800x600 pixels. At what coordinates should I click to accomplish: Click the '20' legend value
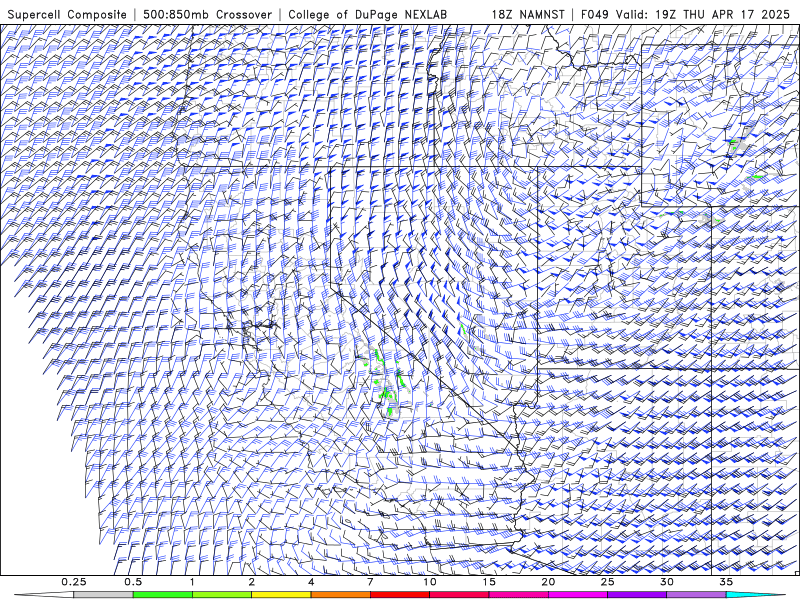click(x=548, y=582)
